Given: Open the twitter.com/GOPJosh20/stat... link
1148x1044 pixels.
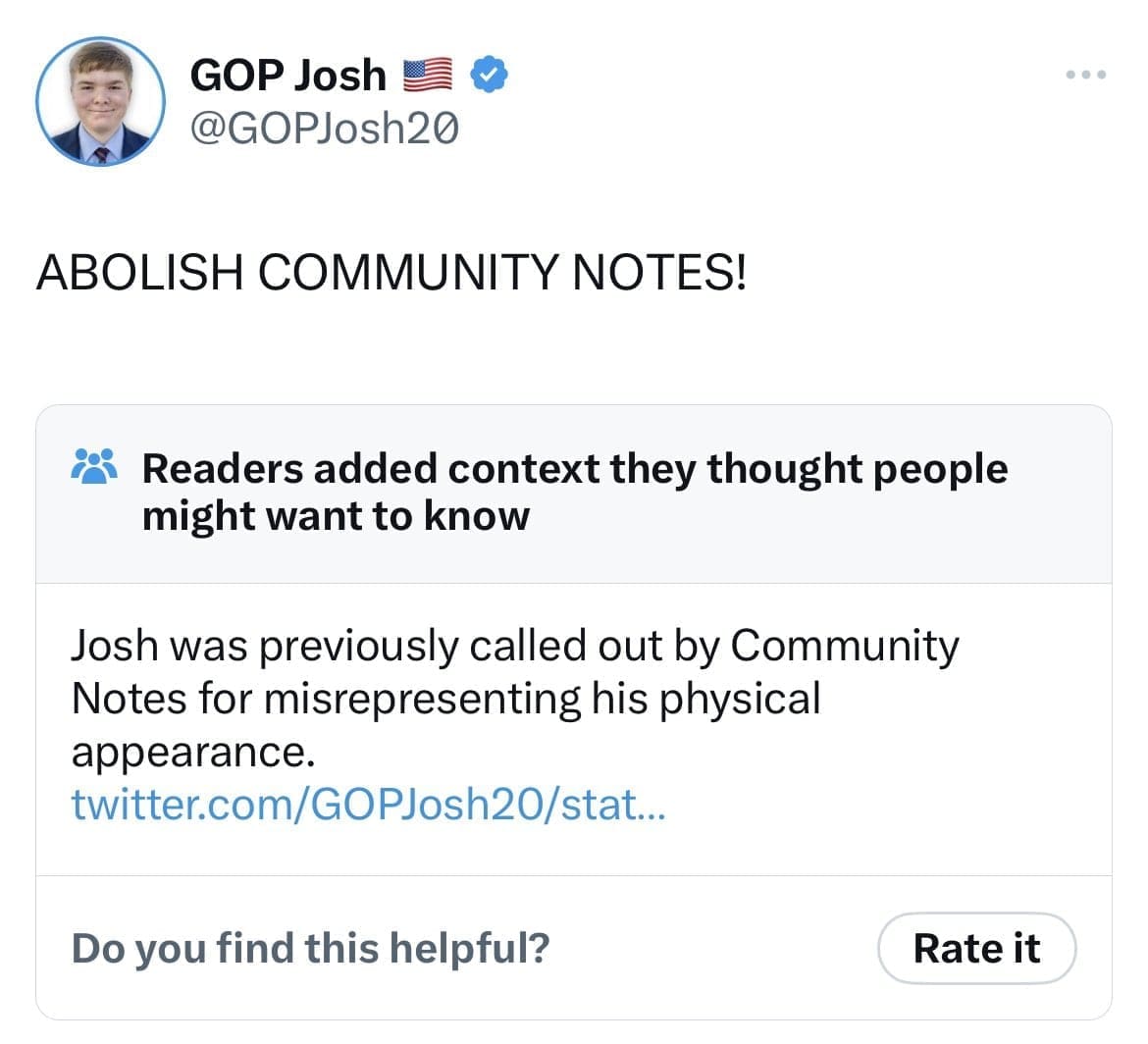Looking at the screenshot, I should coord(368,805).
